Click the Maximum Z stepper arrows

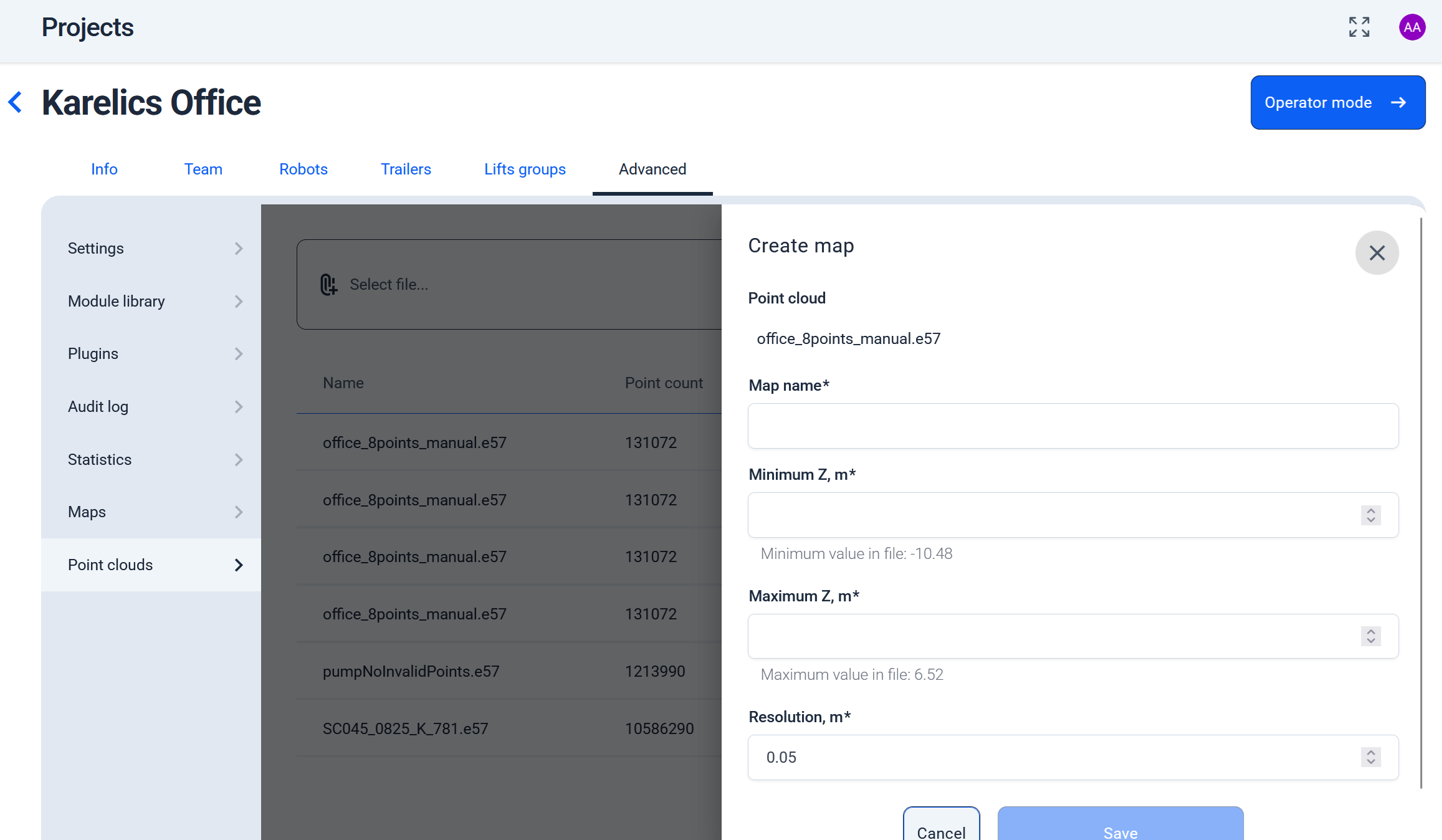(x=1370, y=636)
